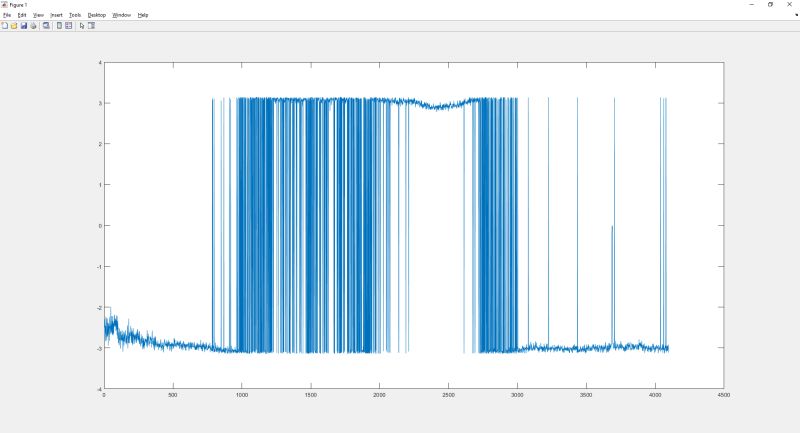Open the Tools menu
Screen dimensions: 800x433
coord(75,15)
